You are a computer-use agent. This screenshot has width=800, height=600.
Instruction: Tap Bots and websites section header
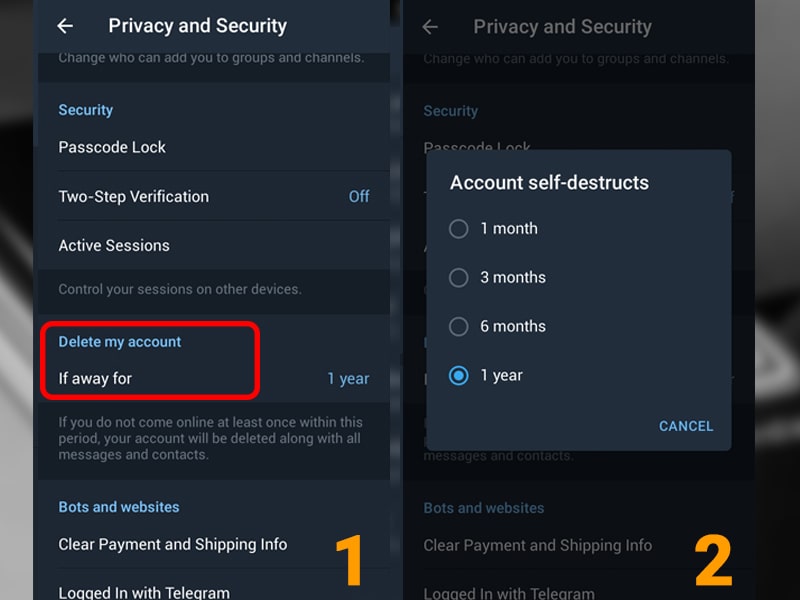coord(119,507)
